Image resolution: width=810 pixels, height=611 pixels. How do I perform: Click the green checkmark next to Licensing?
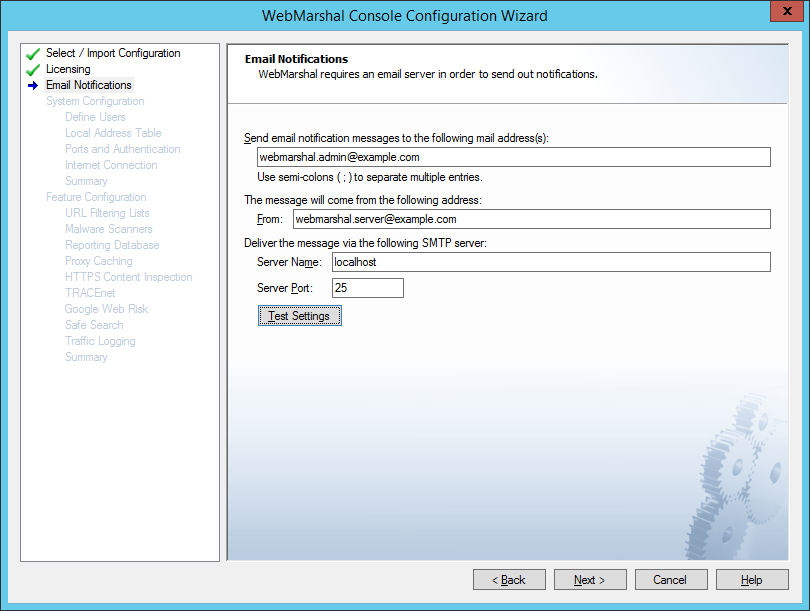[x=33, y=70]
